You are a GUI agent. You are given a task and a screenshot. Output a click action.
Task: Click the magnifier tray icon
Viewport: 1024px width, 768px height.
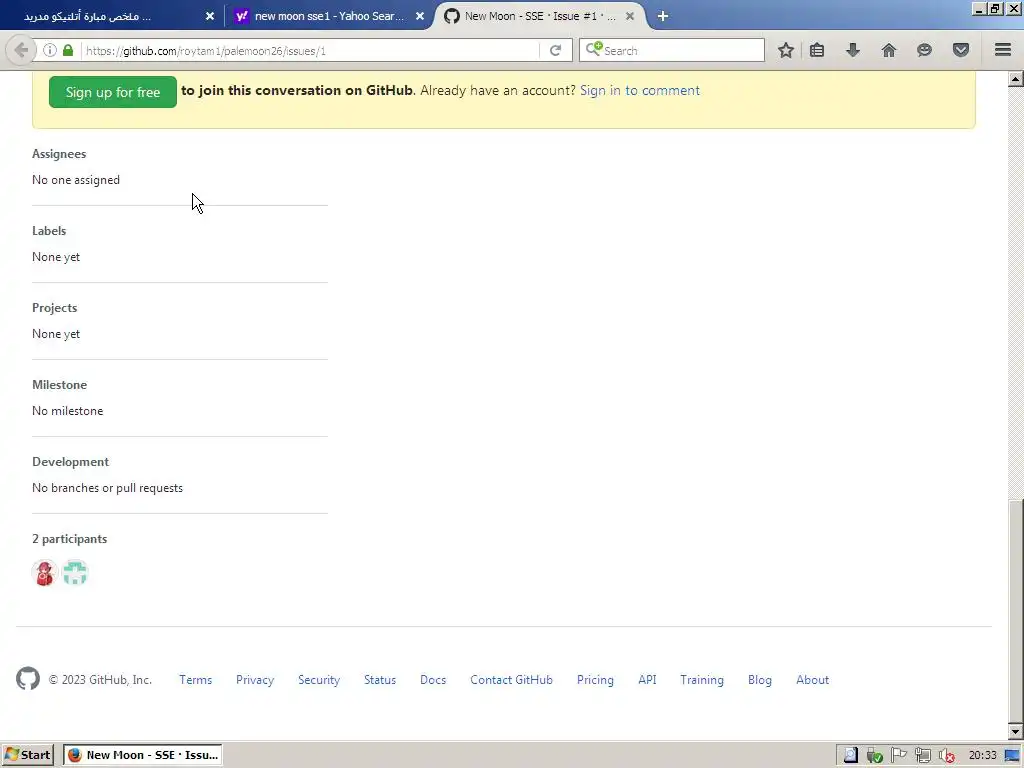click(850, 756)
